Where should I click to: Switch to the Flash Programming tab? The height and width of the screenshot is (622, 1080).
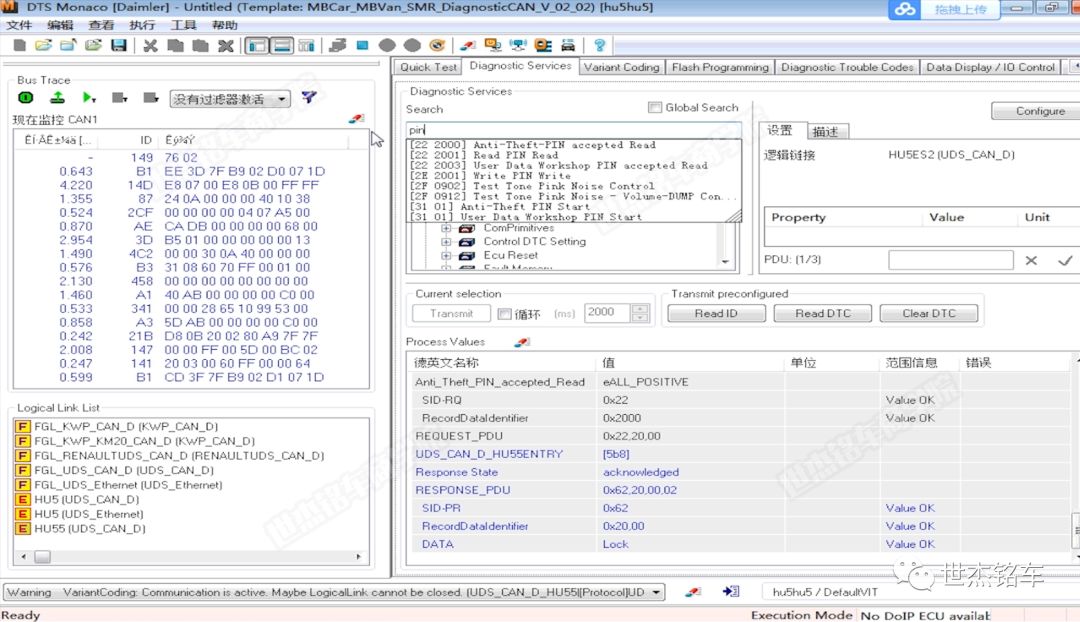click(720, 67)
